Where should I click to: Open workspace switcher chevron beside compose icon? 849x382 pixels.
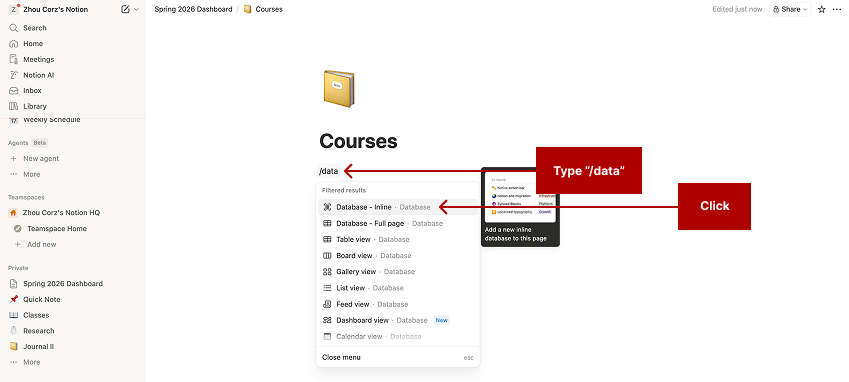tap(136, 9)
